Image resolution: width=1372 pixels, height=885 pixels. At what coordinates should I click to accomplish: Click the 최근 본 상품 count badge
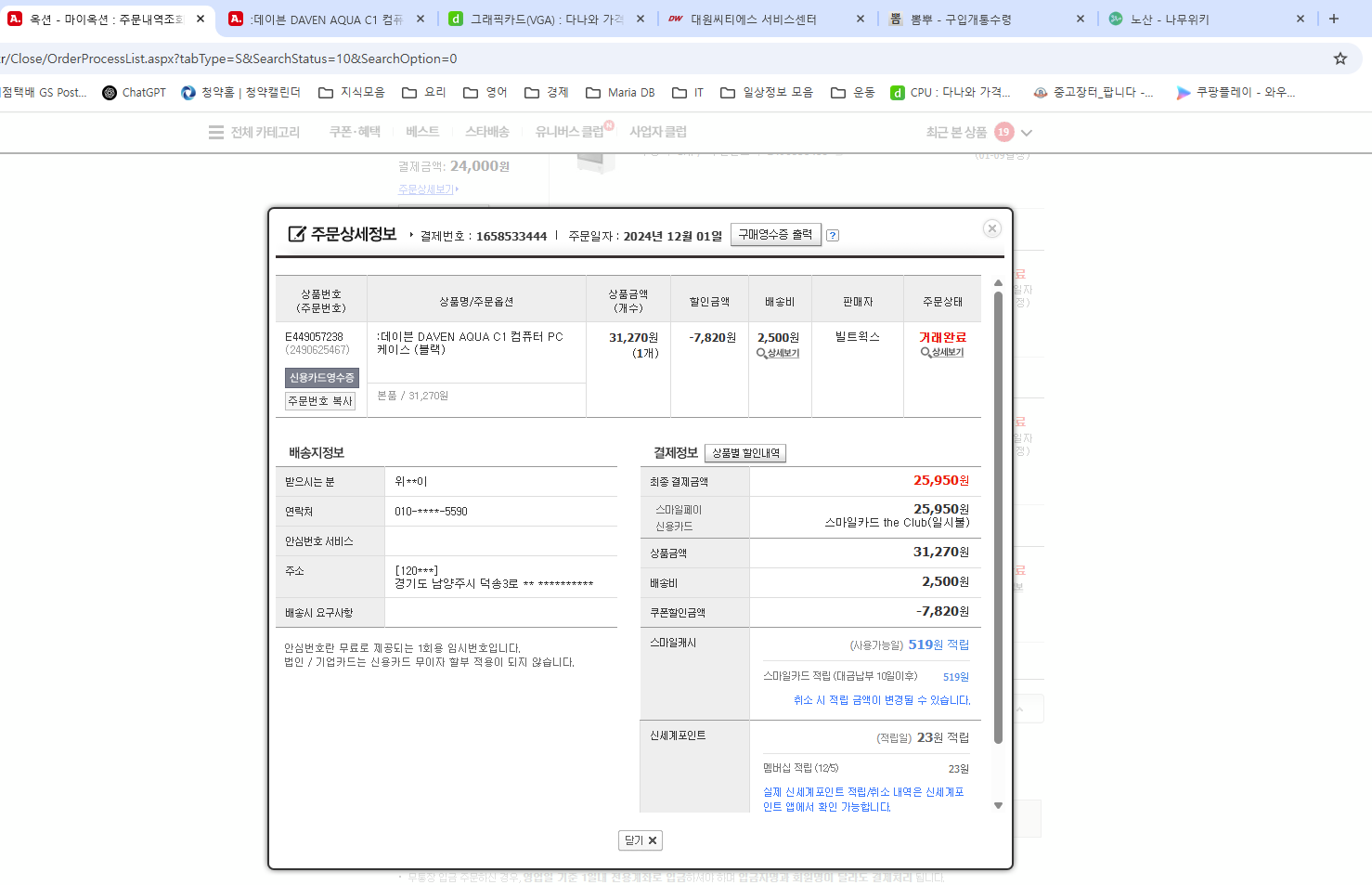click(x=1004, y=132)
